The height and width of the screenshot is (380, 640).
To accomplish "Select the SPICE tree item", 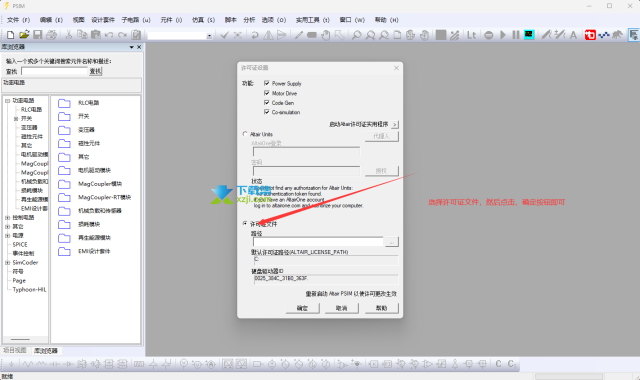I will point(20,244).
